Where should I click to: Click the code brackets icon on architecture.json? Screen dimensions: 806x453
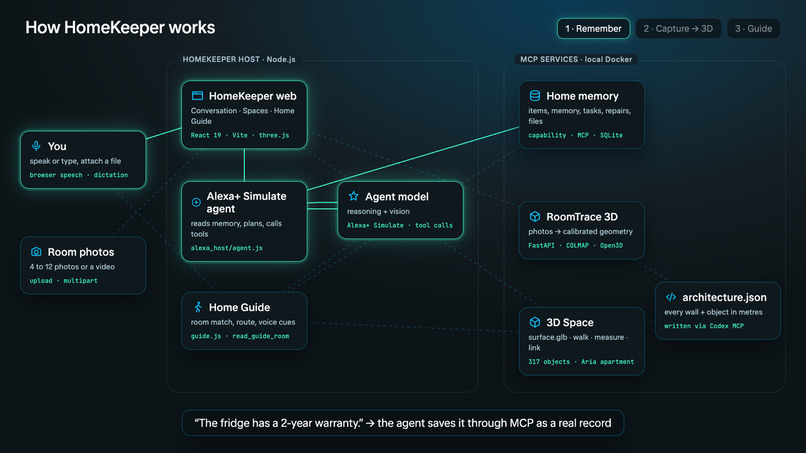point(671,297)
